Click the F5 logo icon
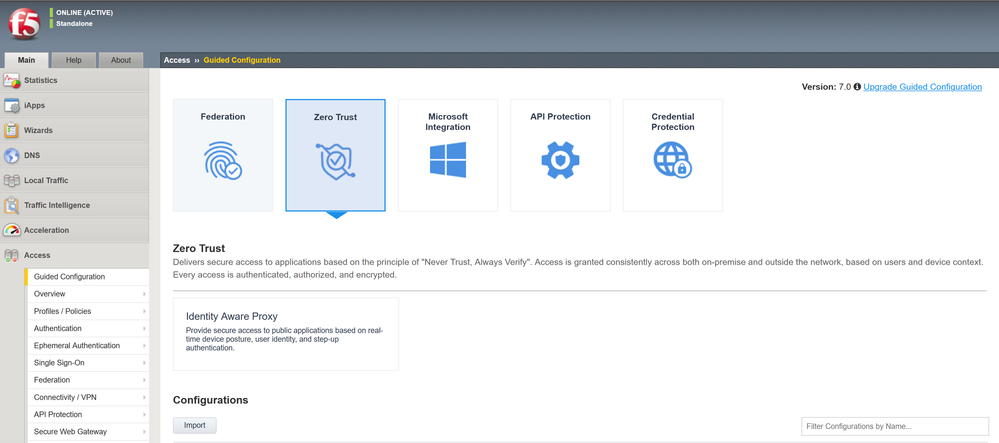Image resolution: width=999 pixels, height=443 pixels. tap(24, 24)
